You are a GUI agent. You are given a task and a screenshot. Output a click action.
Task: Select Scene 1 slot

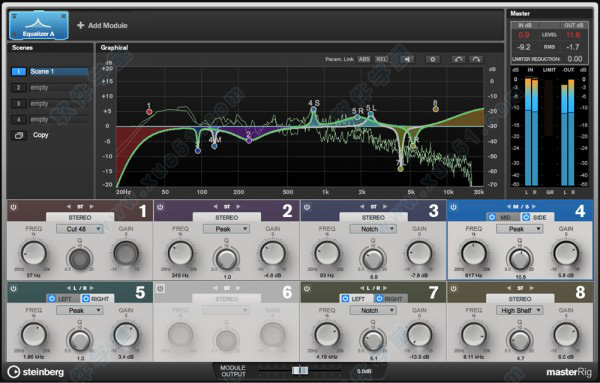point(50,72)
